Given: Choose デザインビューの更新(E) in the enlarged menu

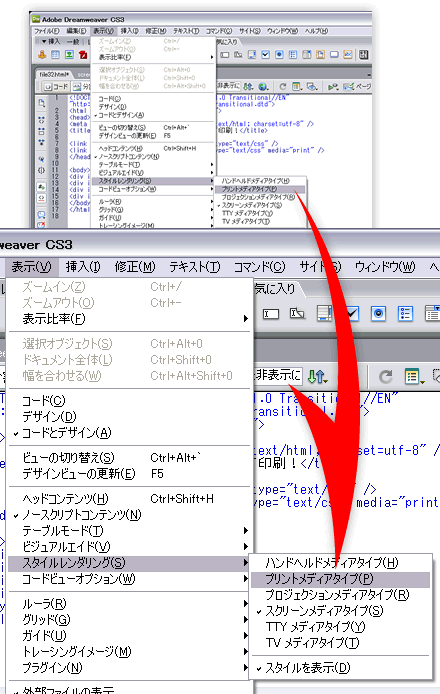Looking at the screenshot, I should [x=130, y=474].
